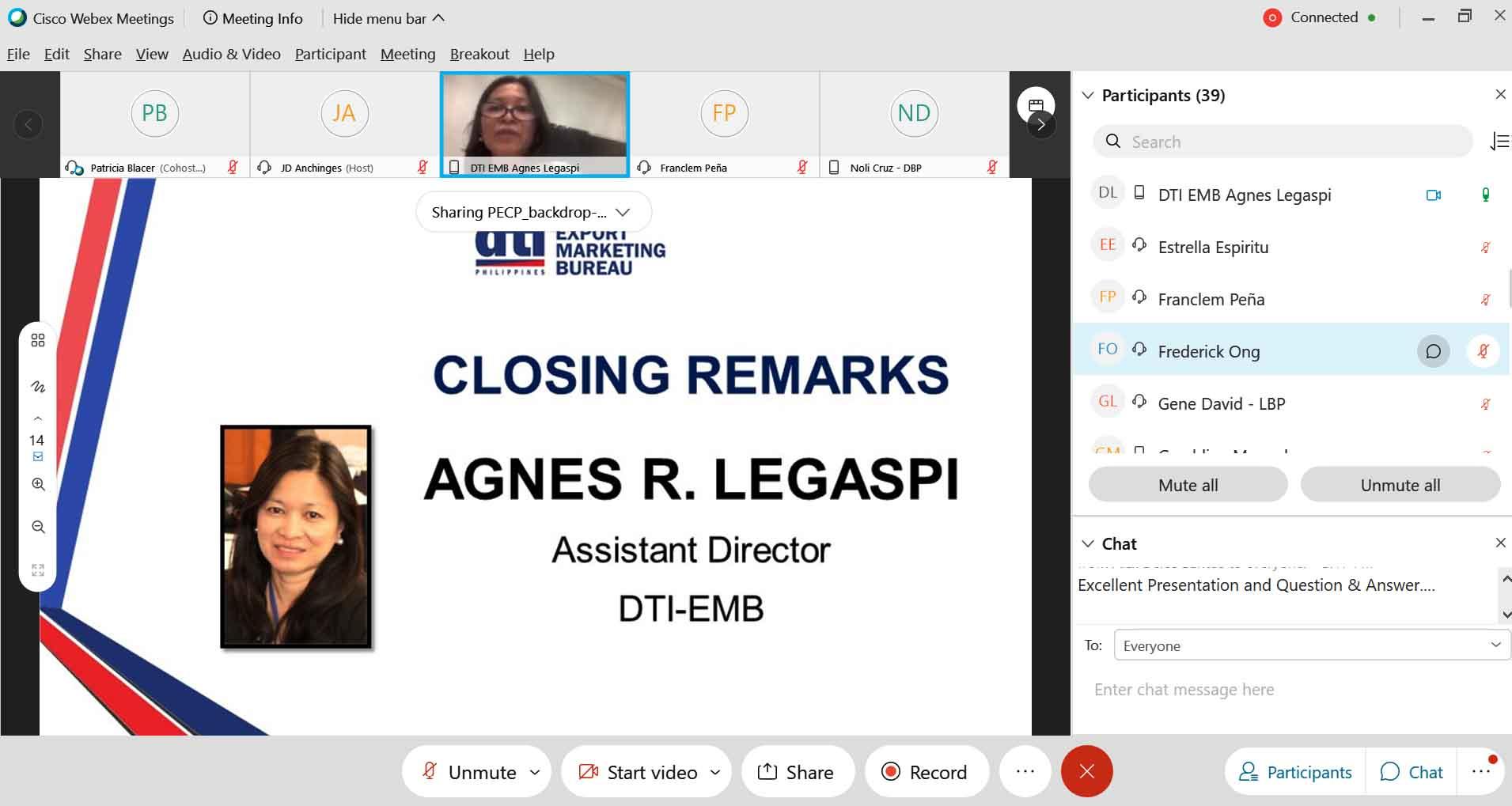The width and height of the screenshot is (1512, 806).
Task: Toggle fit-to-viewer fullscreen icon
Action: pyautogui.click(x=37, y=569)
